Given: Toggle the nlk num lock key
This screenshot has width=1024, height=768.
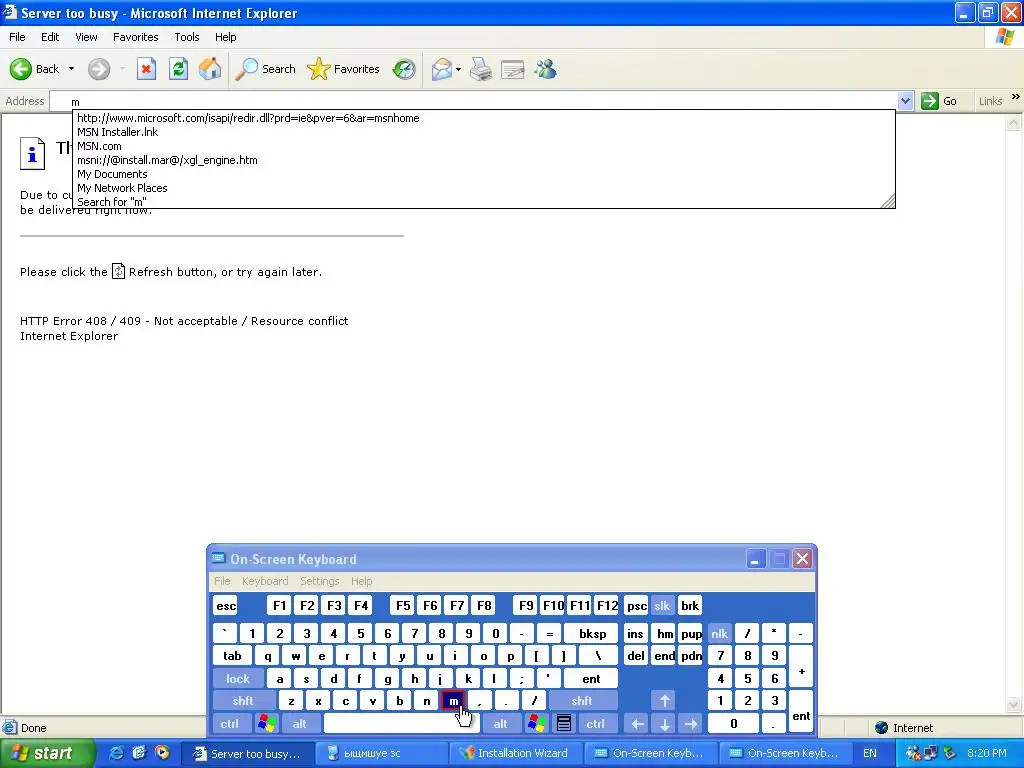Looking at the screenshot, I should click(x=719, y=633).
